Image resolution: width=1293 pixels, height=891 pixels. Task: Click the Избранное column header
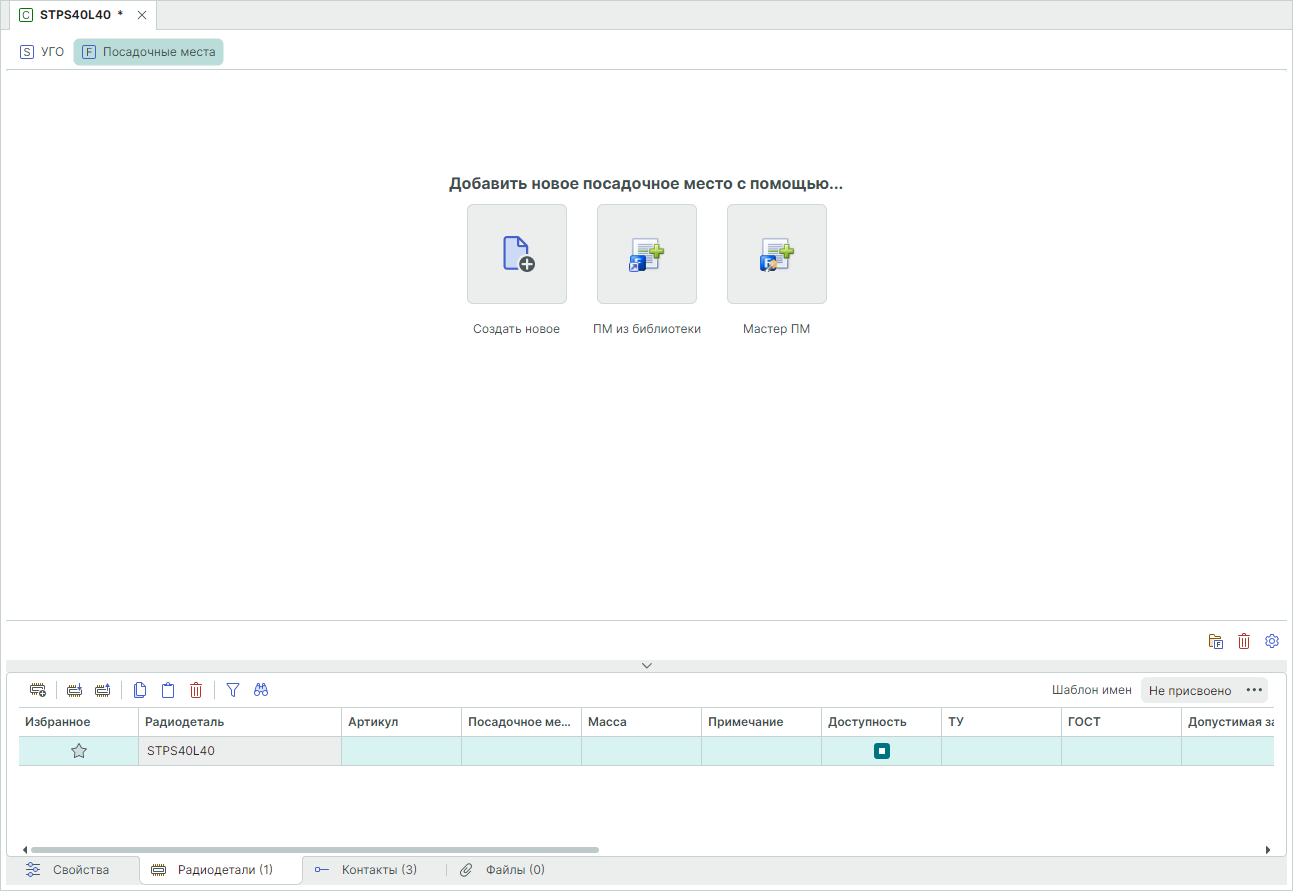click(78, 722)
